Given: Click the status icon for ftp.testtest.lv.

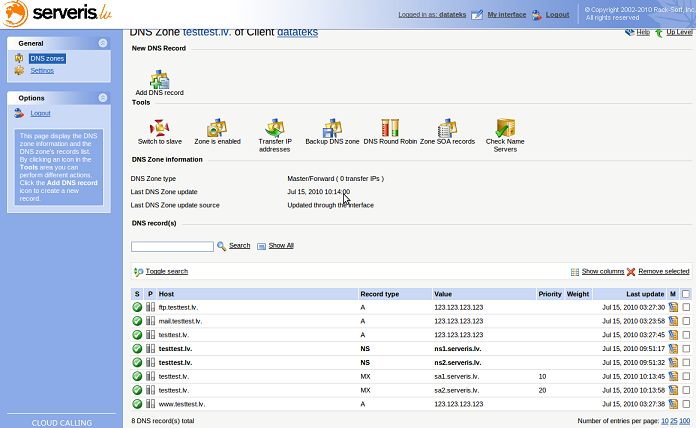Looking at the screenshot, I should [137, 307].
